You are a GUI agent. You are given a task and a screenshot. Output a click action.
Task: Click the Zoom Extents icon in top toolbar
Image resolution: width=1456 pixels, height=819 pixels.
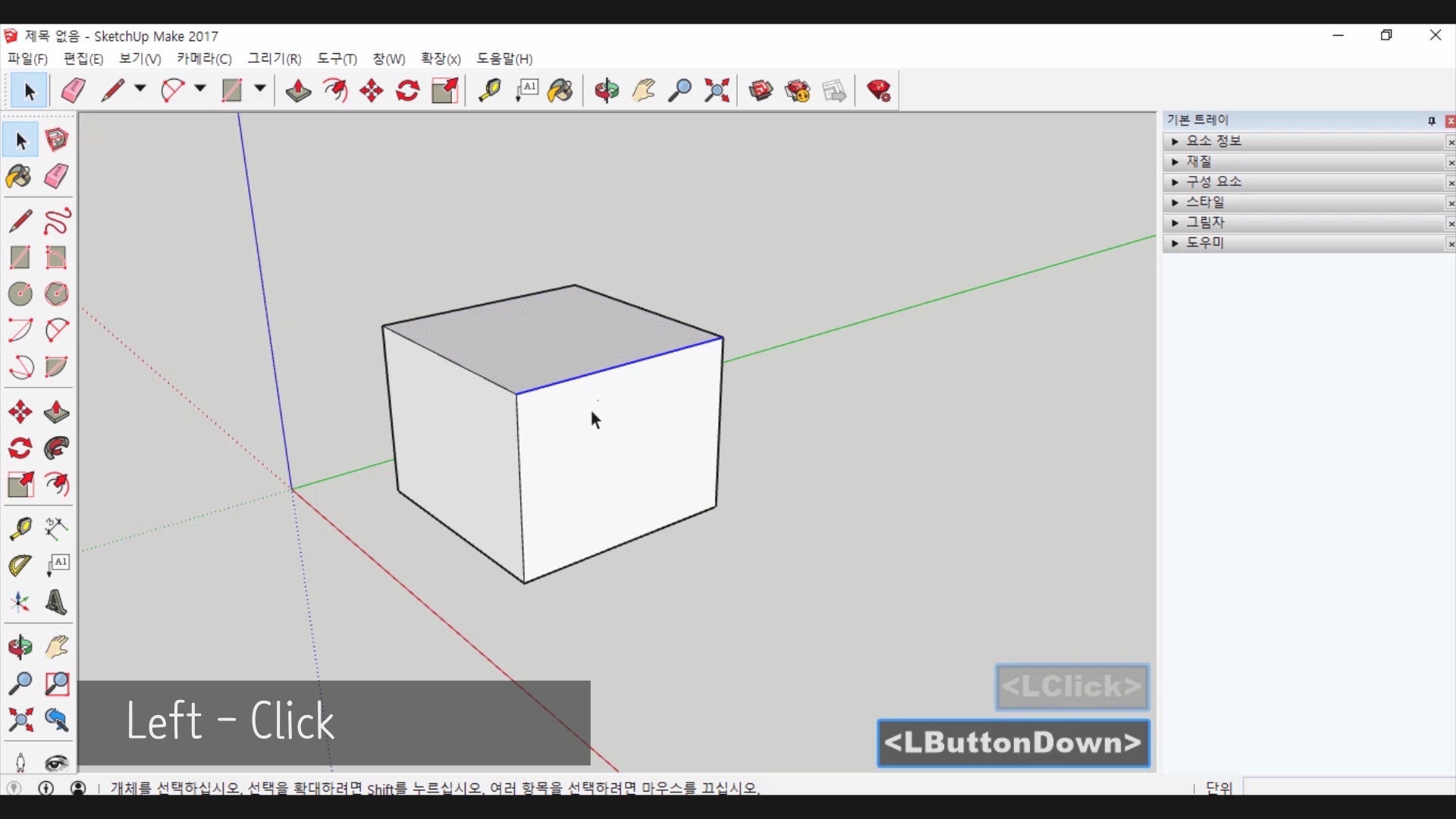tap(717, 91)
